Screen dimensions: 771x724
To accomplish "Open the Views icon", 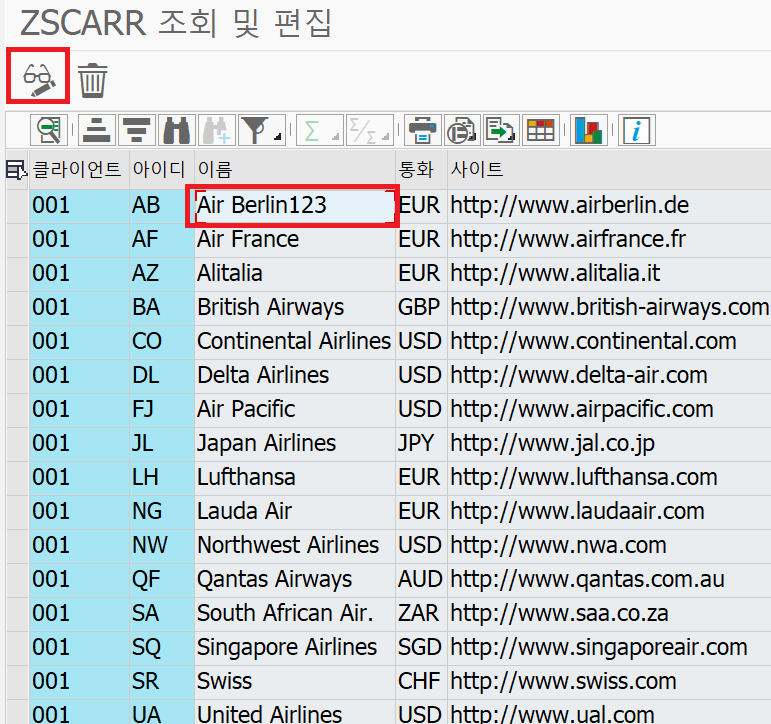I will tap(462, 130).
